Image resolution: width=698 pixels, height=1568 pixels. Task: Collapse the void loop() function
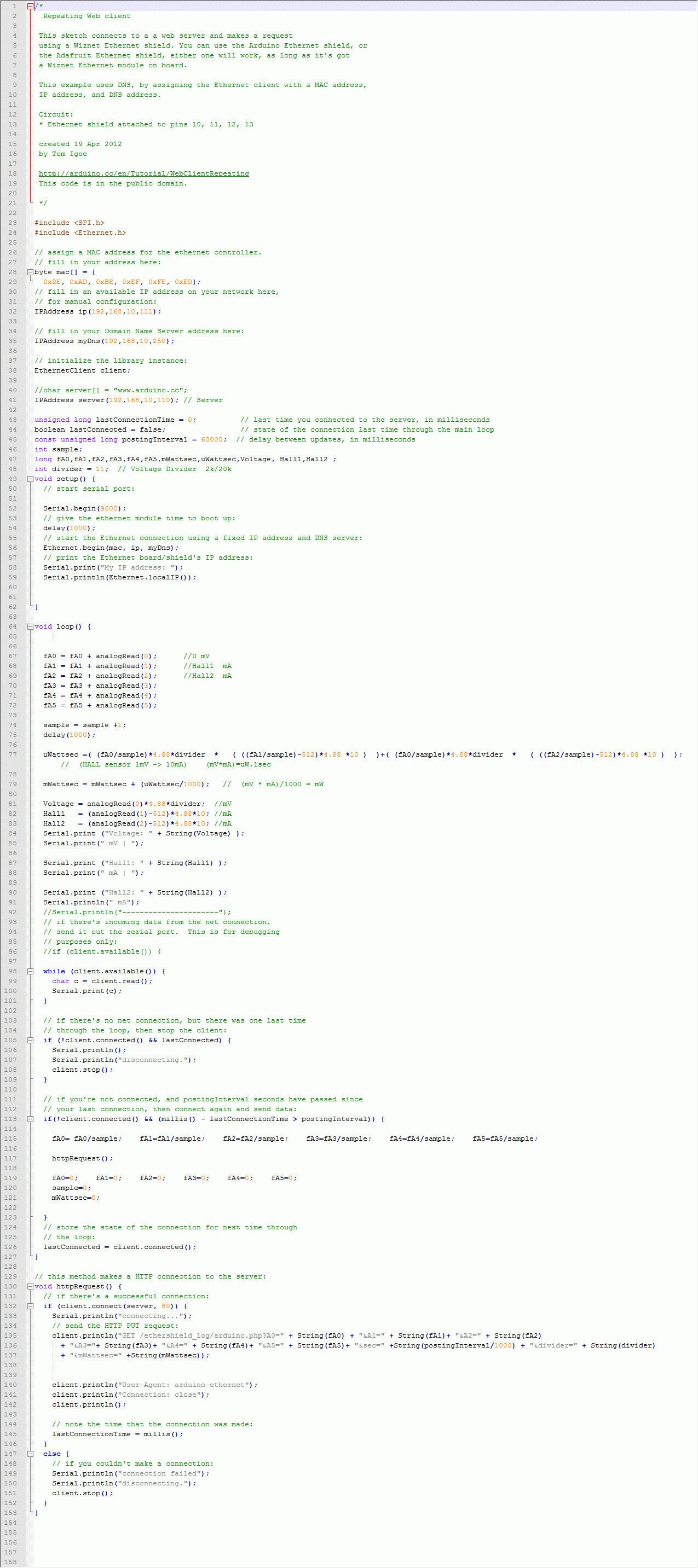click(x=31, y=626)
